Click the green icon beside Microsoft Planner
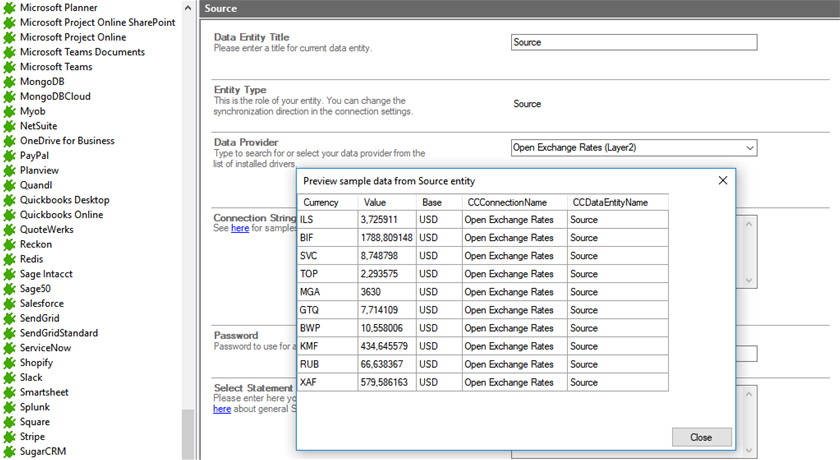840x460 pixels. [10, 8]
